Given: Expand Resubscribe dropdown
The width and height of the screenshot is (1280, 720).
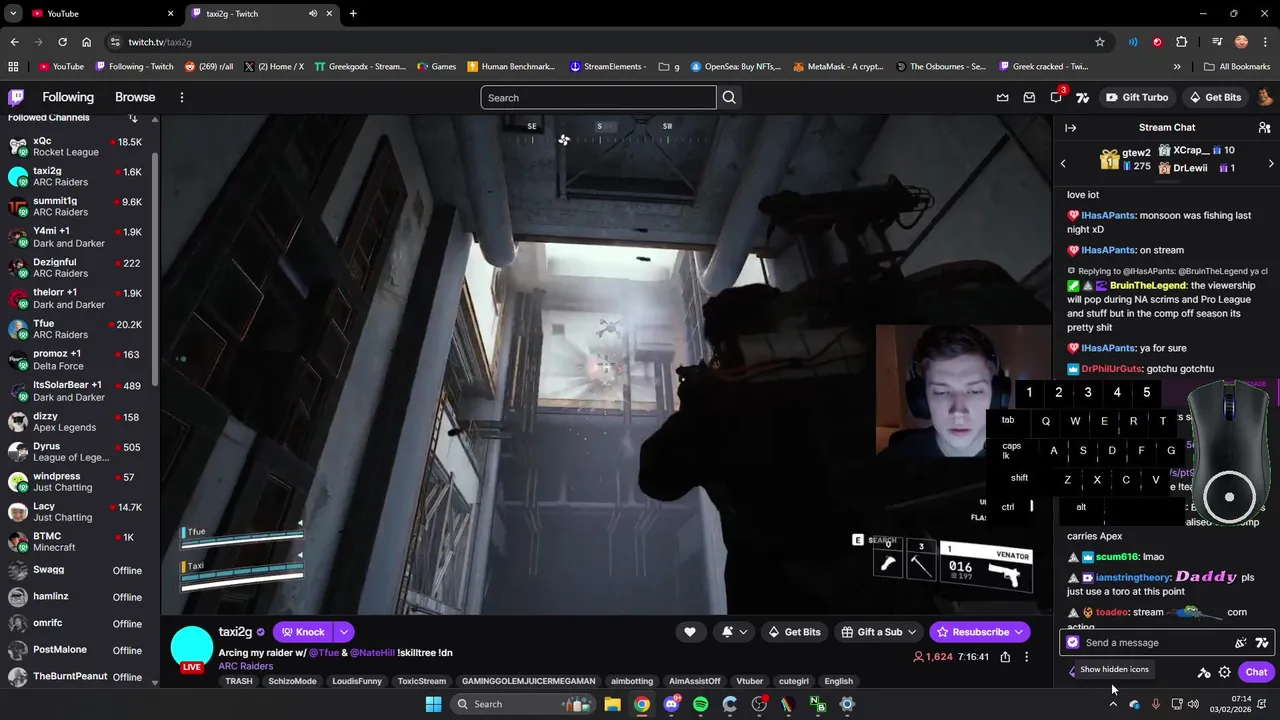Looking at the screenshot, I should (1019, 632).
